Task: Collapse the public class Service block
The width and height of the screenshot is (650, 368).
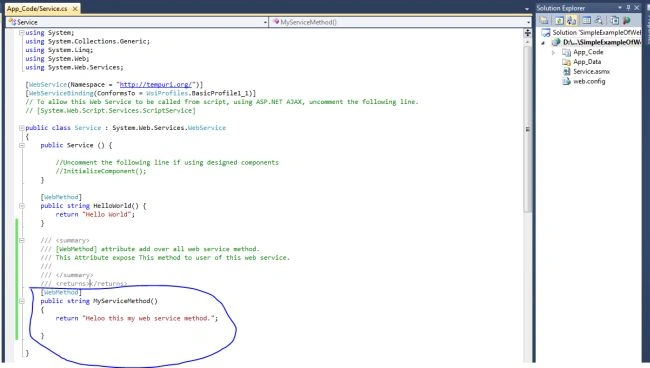Action: [x=22, y=128]
